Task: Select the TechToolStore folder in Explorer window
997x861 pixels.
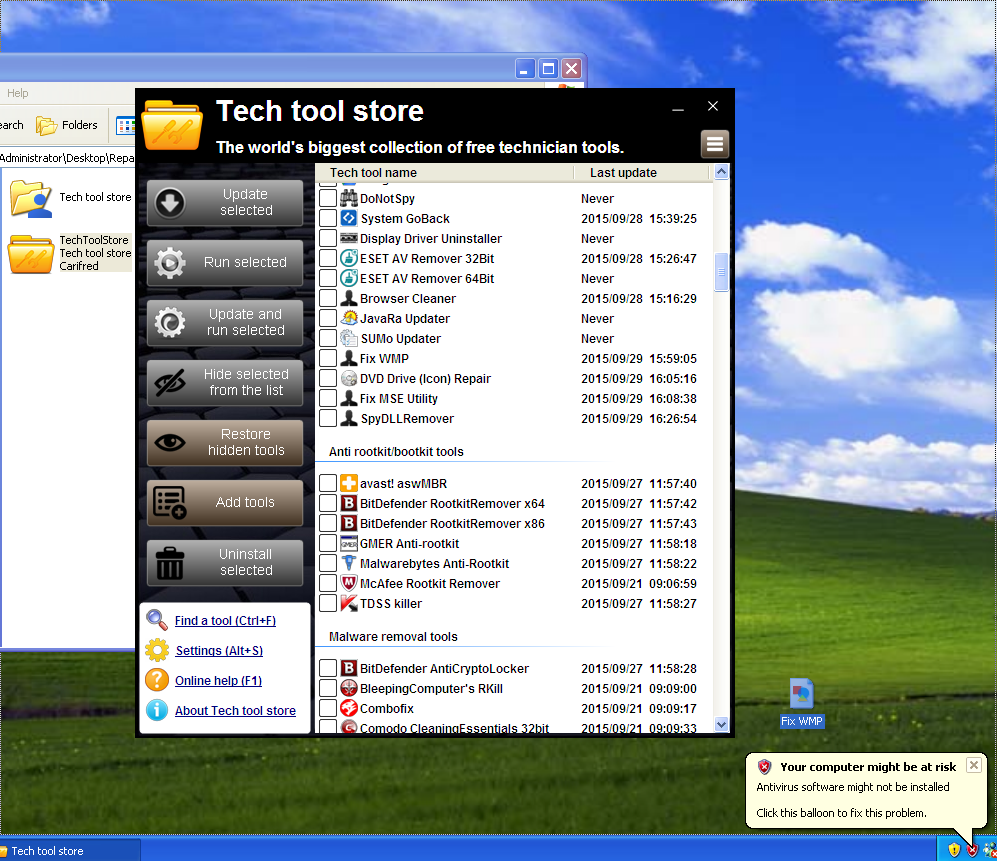Action: [31, 253]
